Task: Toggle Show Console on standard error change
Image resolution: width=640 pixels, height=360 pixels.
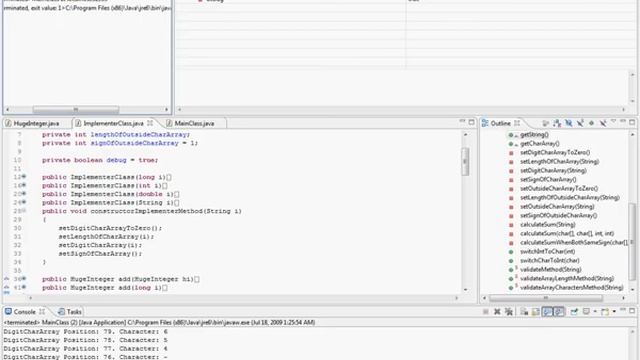Action: point(559,312)
